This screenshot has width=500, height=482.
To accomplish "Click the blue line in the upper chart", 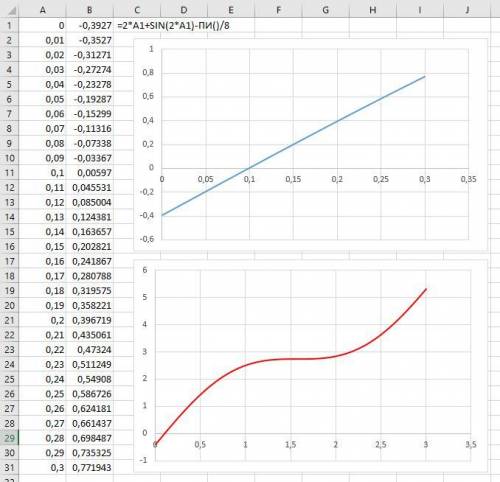I will coord(293,145).
